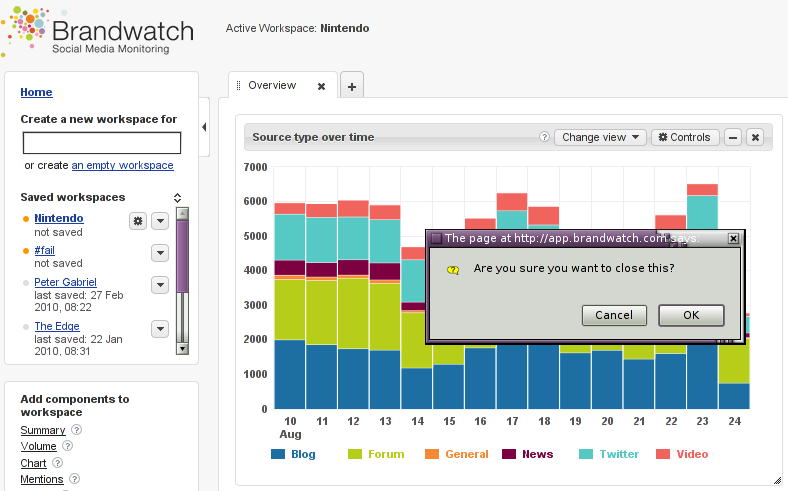
Task: Add the Chart component
Action: (x=33, y=463)
